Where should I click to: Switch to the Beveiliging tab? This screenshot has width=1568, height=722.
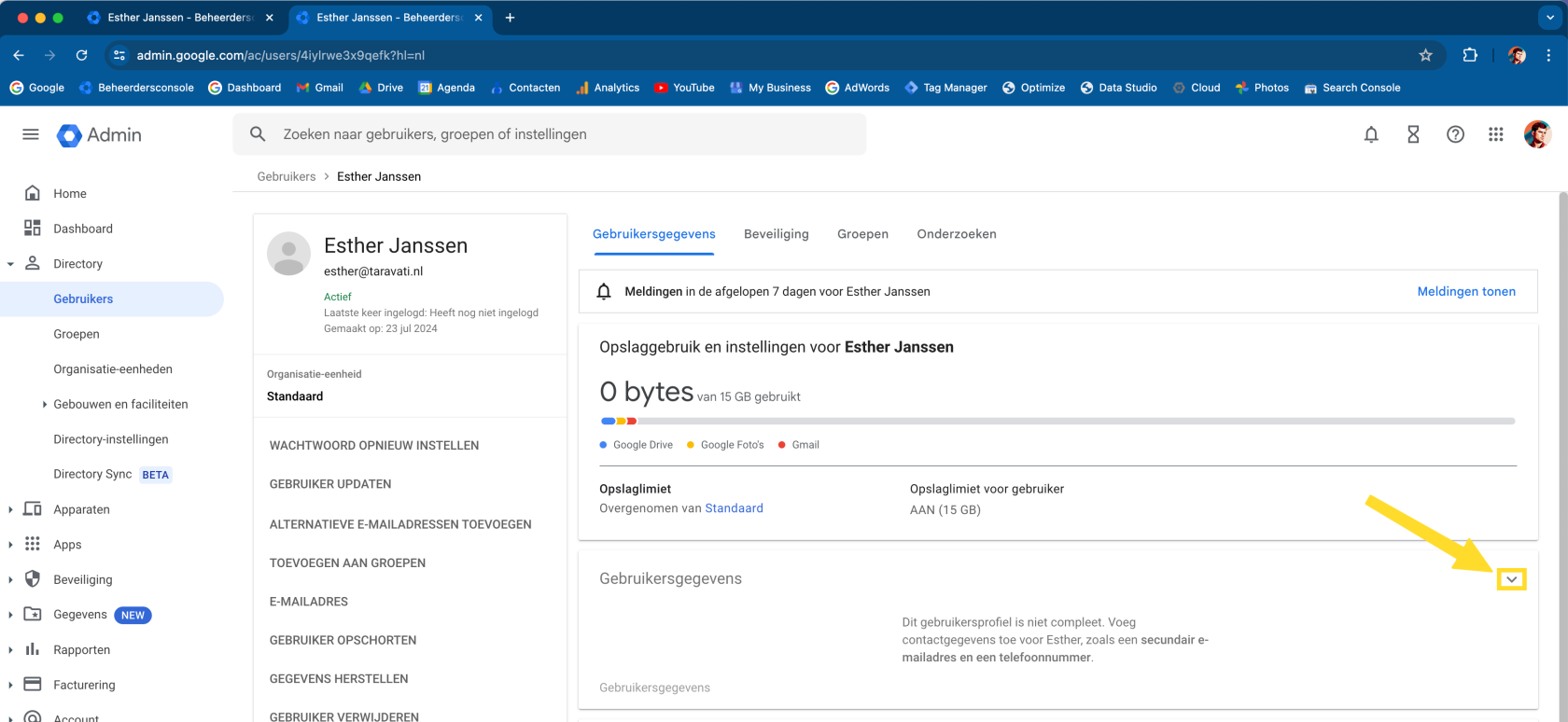click(x=777, y=234)
